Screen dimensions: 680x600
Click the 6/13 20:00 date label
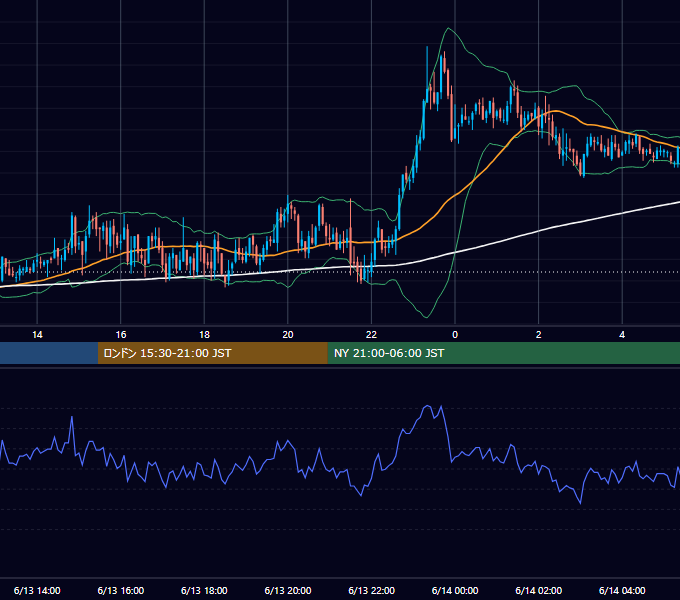288,590
